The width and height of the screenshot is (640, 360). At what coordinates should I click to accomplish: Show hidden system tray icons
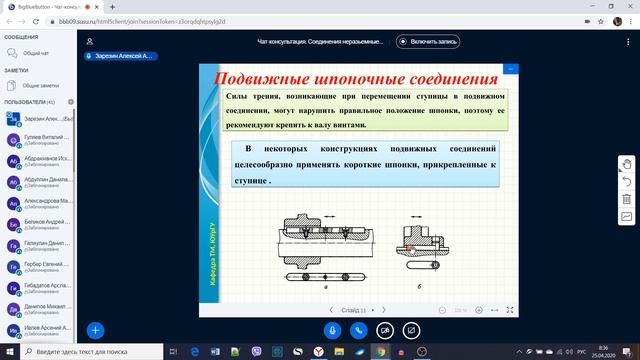pyautogui.click(x=519, y=351)
